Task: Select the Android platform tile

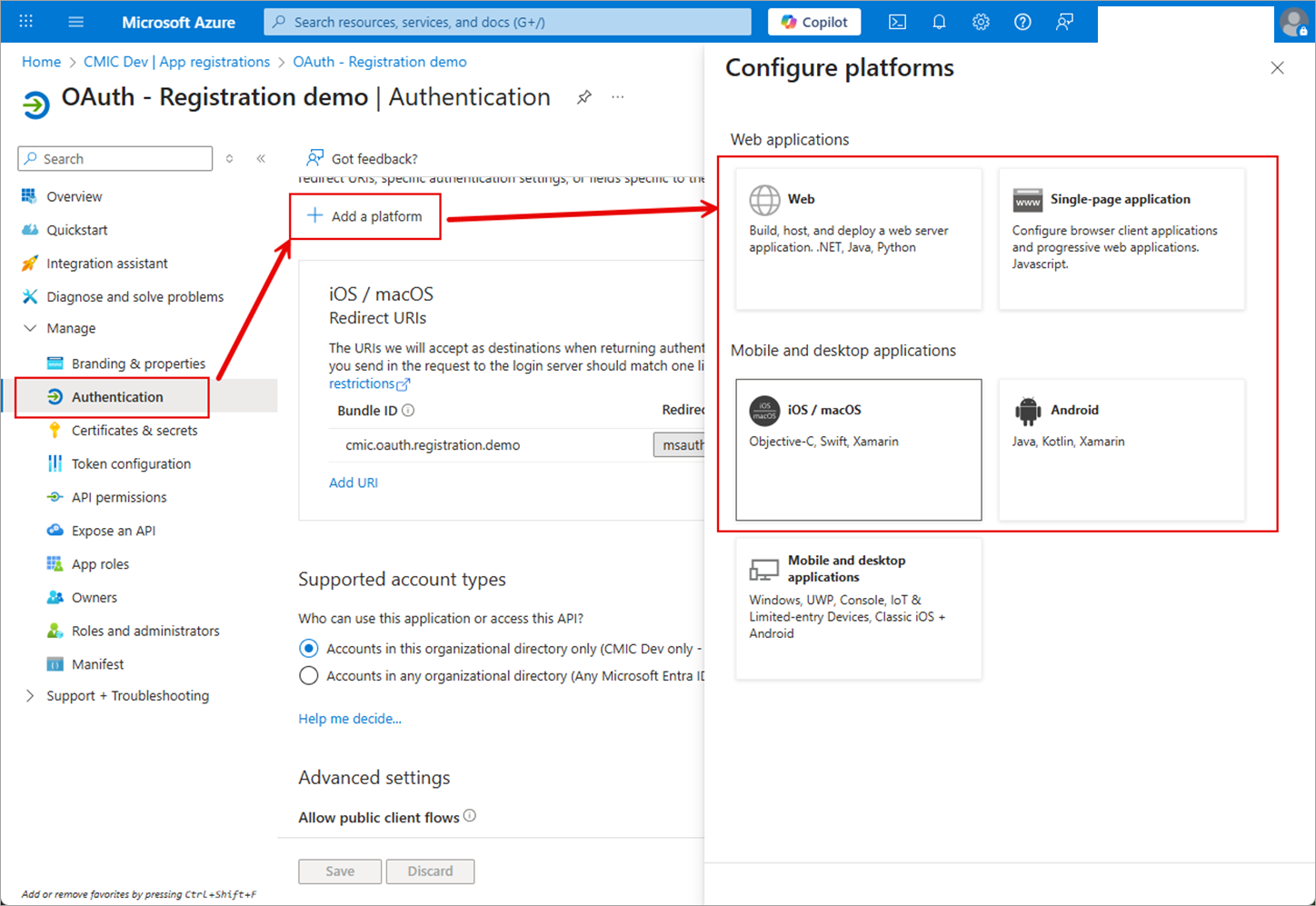Action: point(1122,450)
